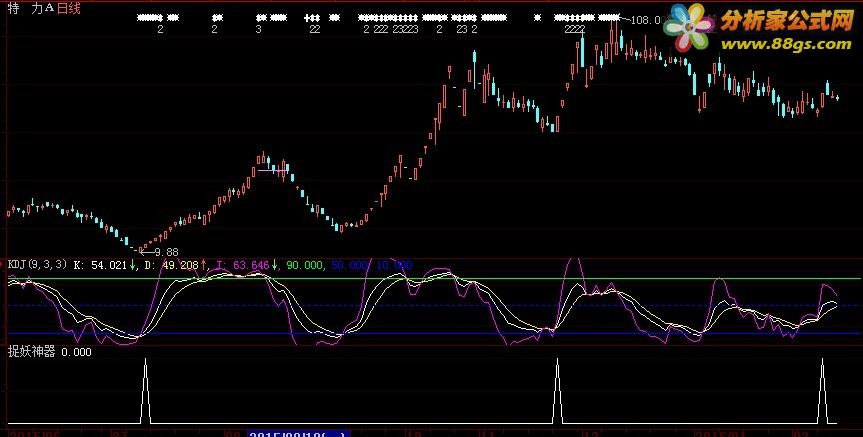
Task: Click the 捉妖神器 indicator name label
Action: point(31,352)
